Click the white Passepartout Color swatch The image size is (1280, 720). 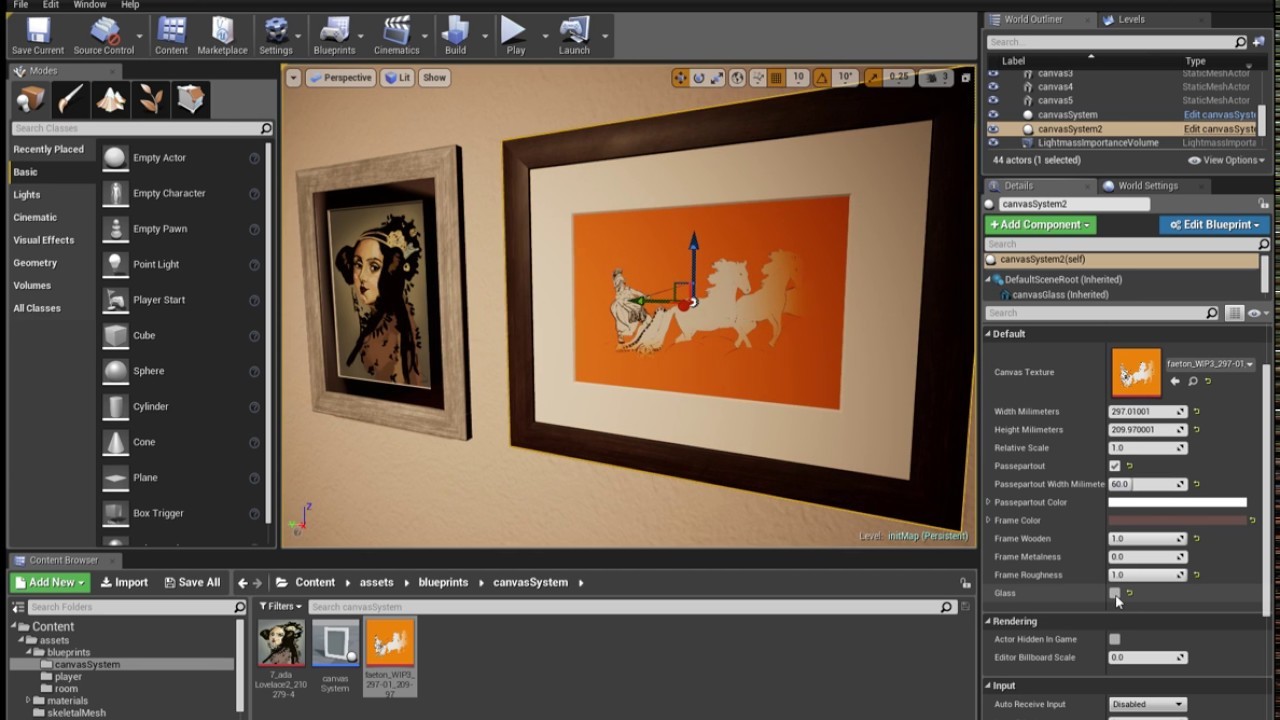tap(1178, 502)
